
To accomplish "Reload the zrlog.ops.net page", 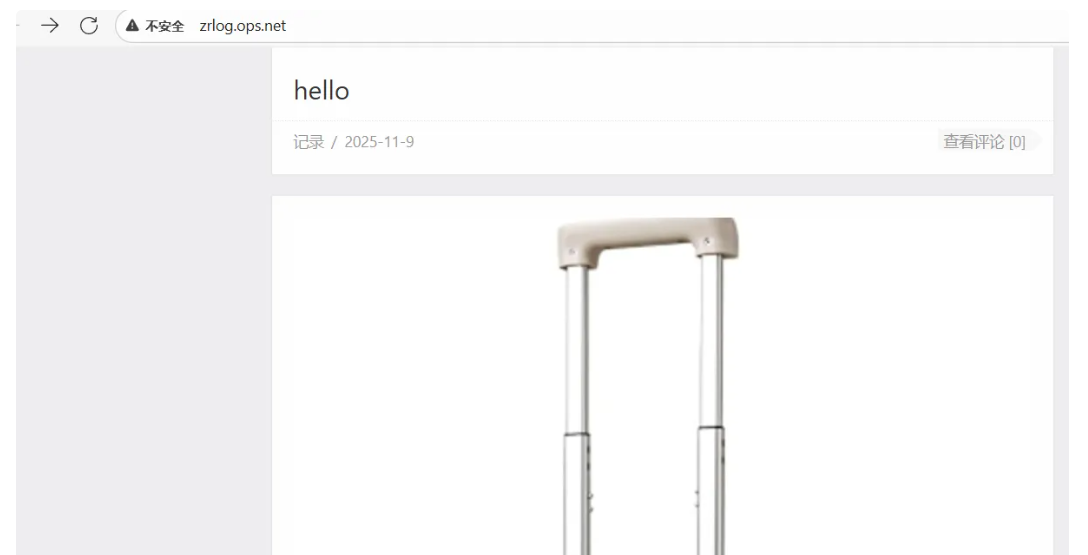I will point(89,26).
